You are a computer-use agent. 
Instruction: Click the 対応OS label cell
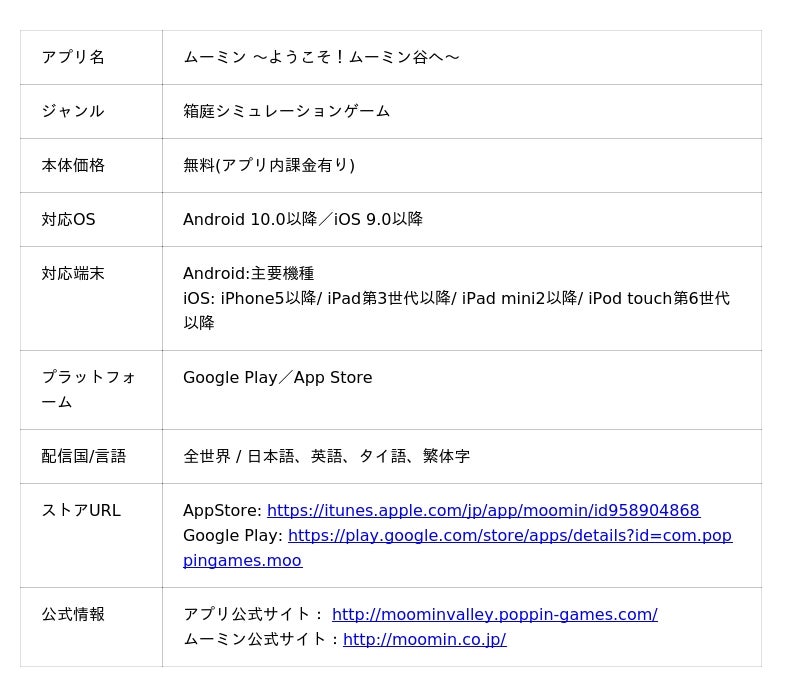coord(68,219)
